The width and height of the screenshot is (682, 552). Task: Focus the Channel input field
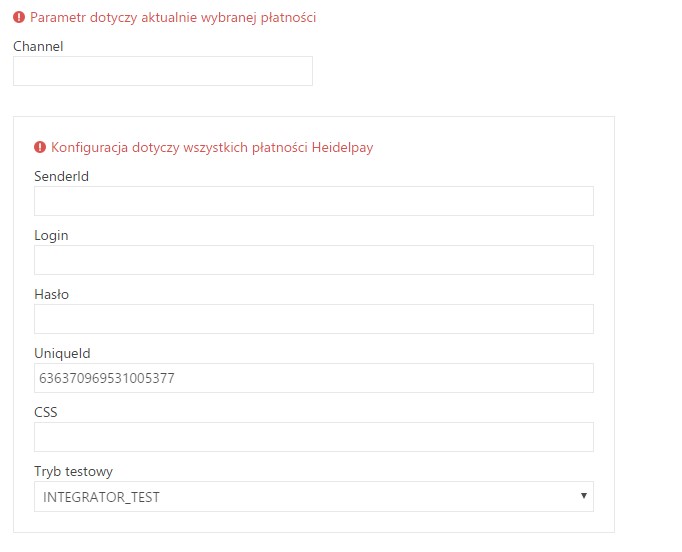(x=163, y=71)
